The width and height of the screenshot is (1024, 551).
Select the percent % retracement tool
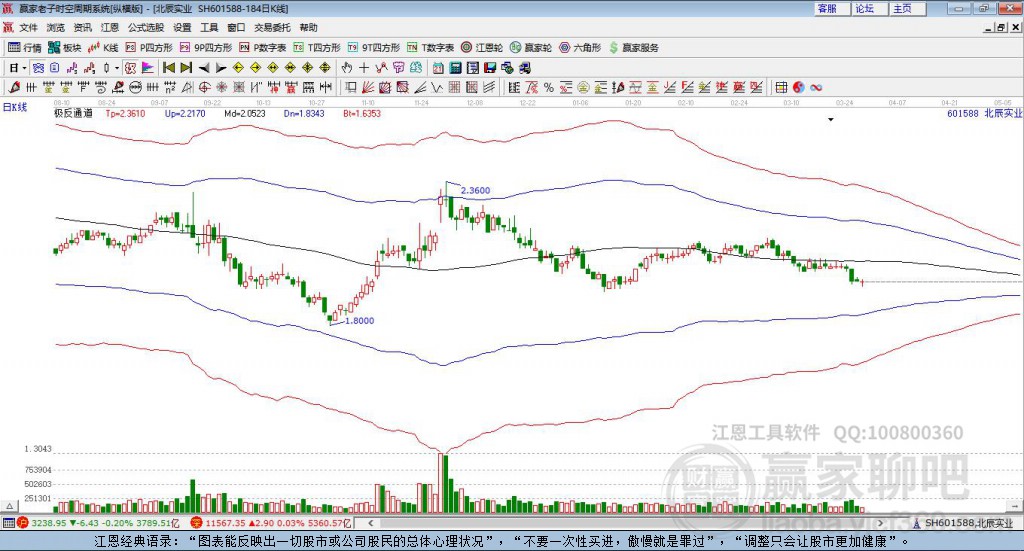coord(549,87)
